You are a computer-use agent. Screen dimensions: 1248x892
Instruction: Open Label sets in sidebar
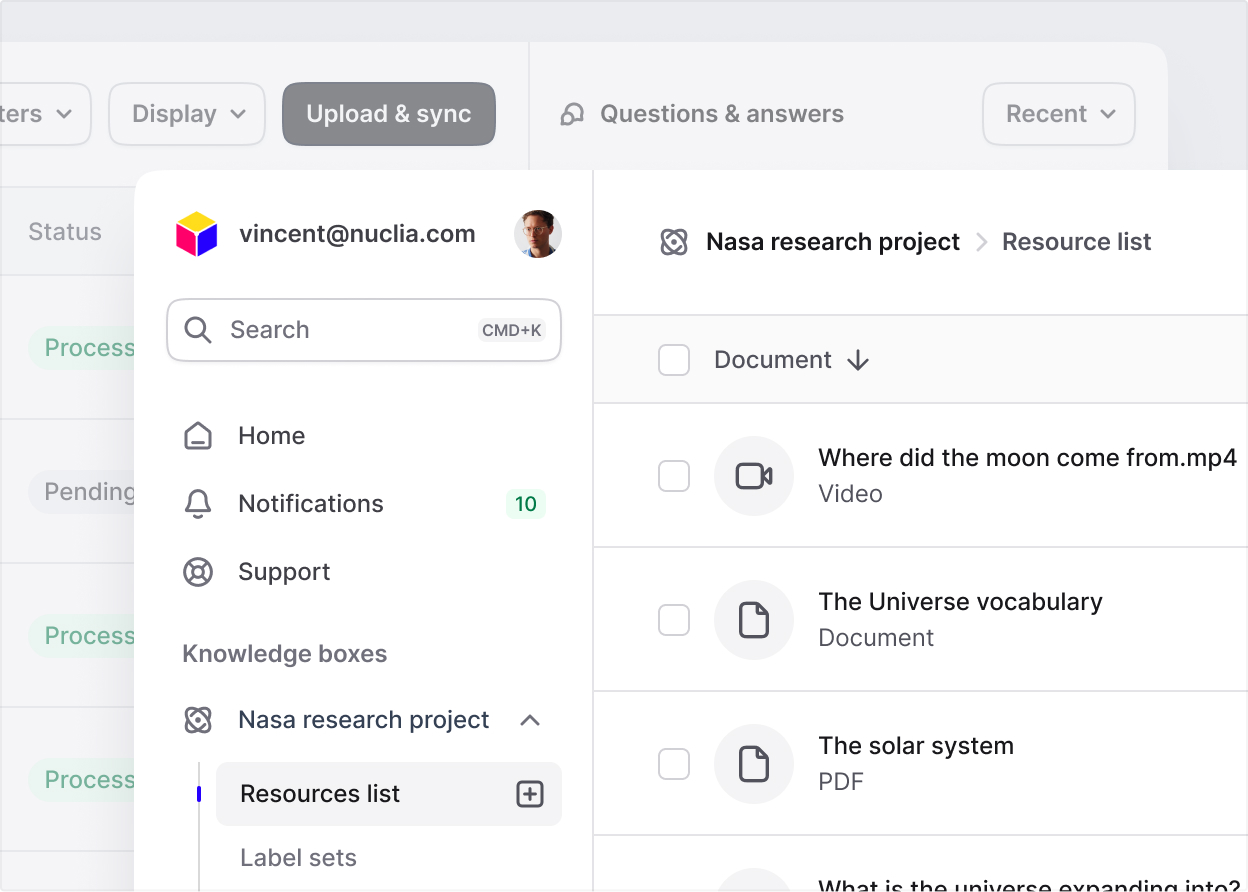(298, 858)
